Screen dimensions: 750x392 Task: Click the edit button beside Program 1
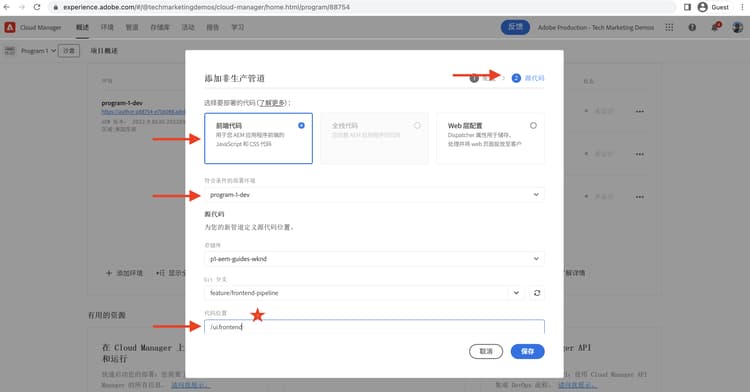click(x=69, y=51)
